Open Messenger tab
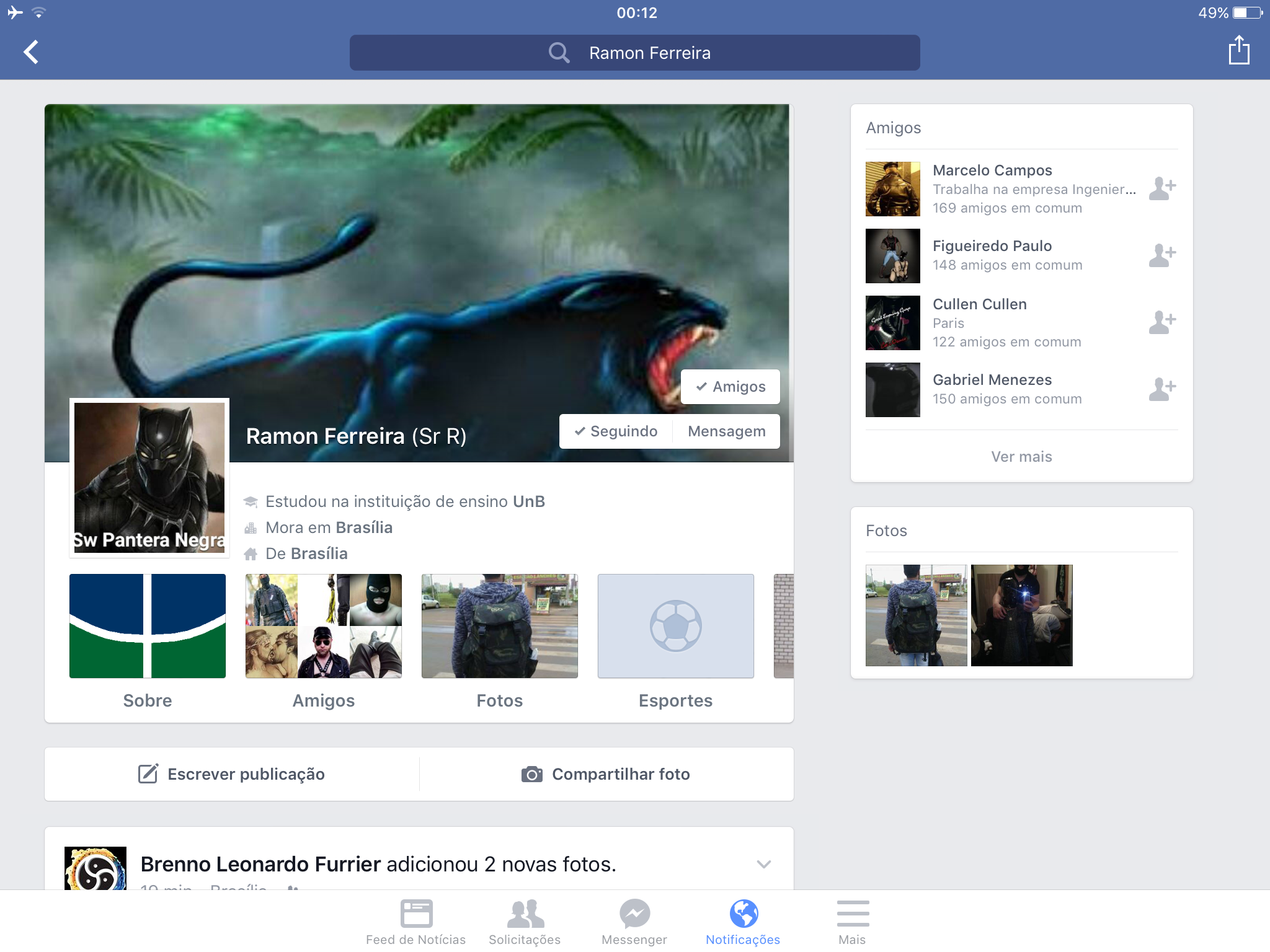Screen dimensions: 1270x952 [x=634, y=922]
